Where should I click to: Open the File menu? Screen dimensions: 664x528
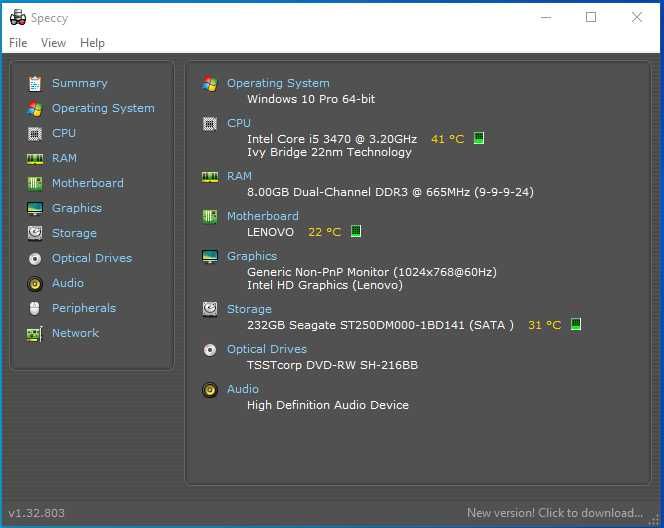click(x=18, y=43)
